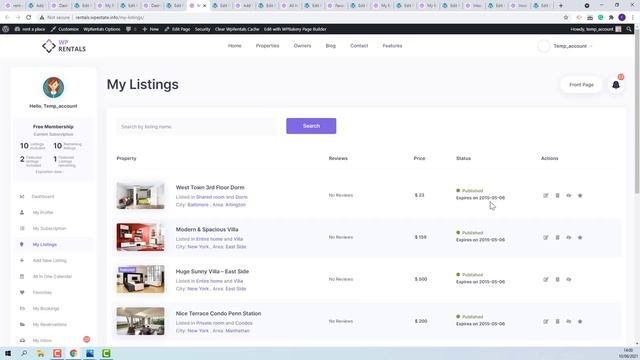Open the rent a place site menu
The image size is (640, 360).
click(x=30, y=29)
